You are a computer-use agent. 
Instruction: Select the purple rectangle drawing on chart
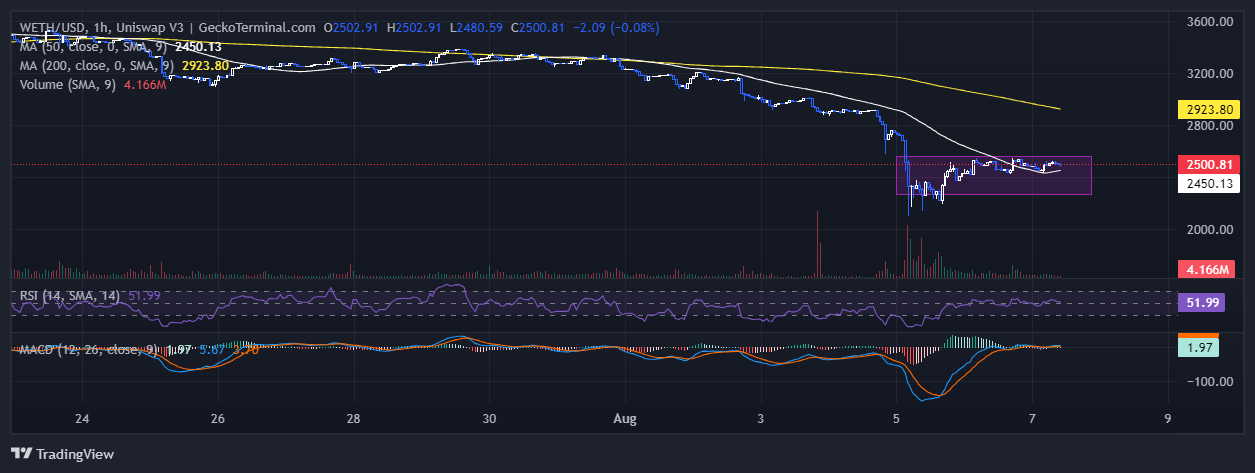coord(993,190)
